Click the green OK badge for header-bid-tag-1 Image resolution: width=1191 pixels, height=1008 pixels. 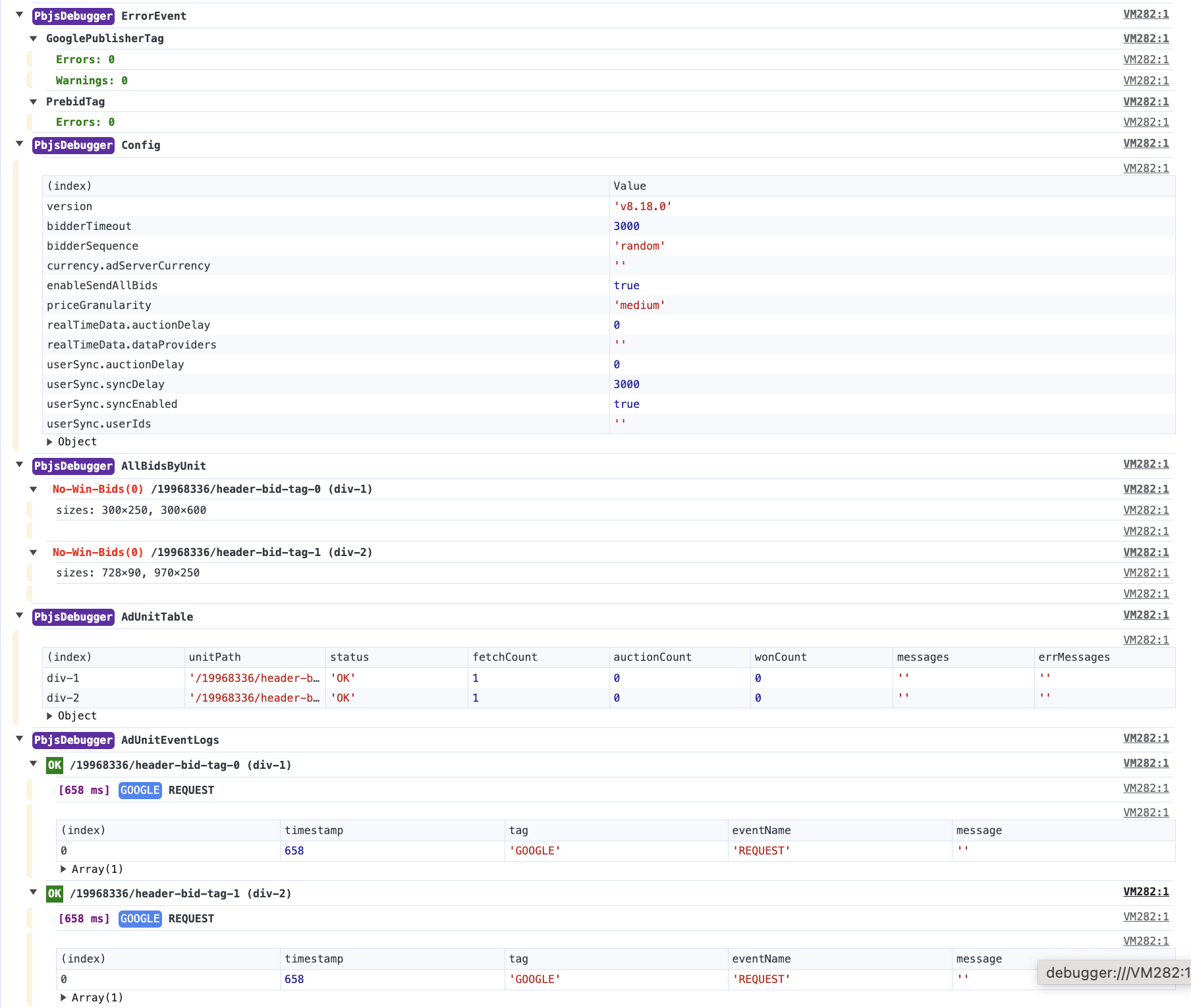coord(55,893)
